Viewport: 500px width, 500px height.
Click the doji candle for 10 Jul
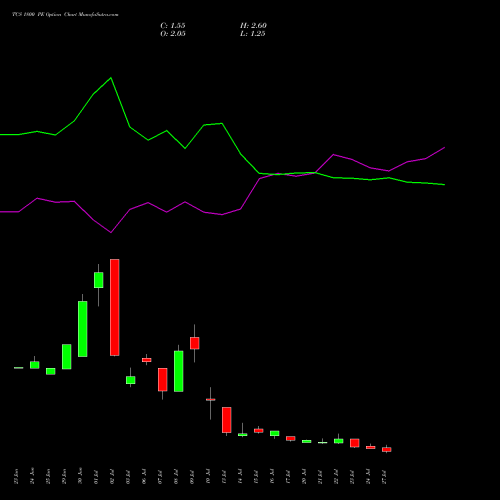(x=211, y=399)
